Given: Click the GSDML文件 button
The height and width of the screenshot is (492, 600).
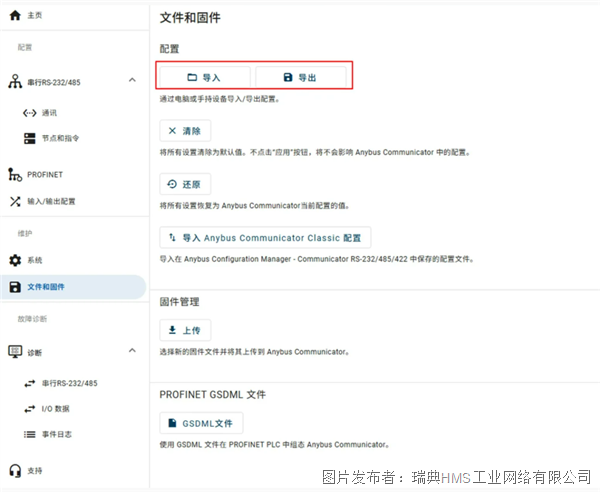Looking at the screenshot, I should coord(201,423).
